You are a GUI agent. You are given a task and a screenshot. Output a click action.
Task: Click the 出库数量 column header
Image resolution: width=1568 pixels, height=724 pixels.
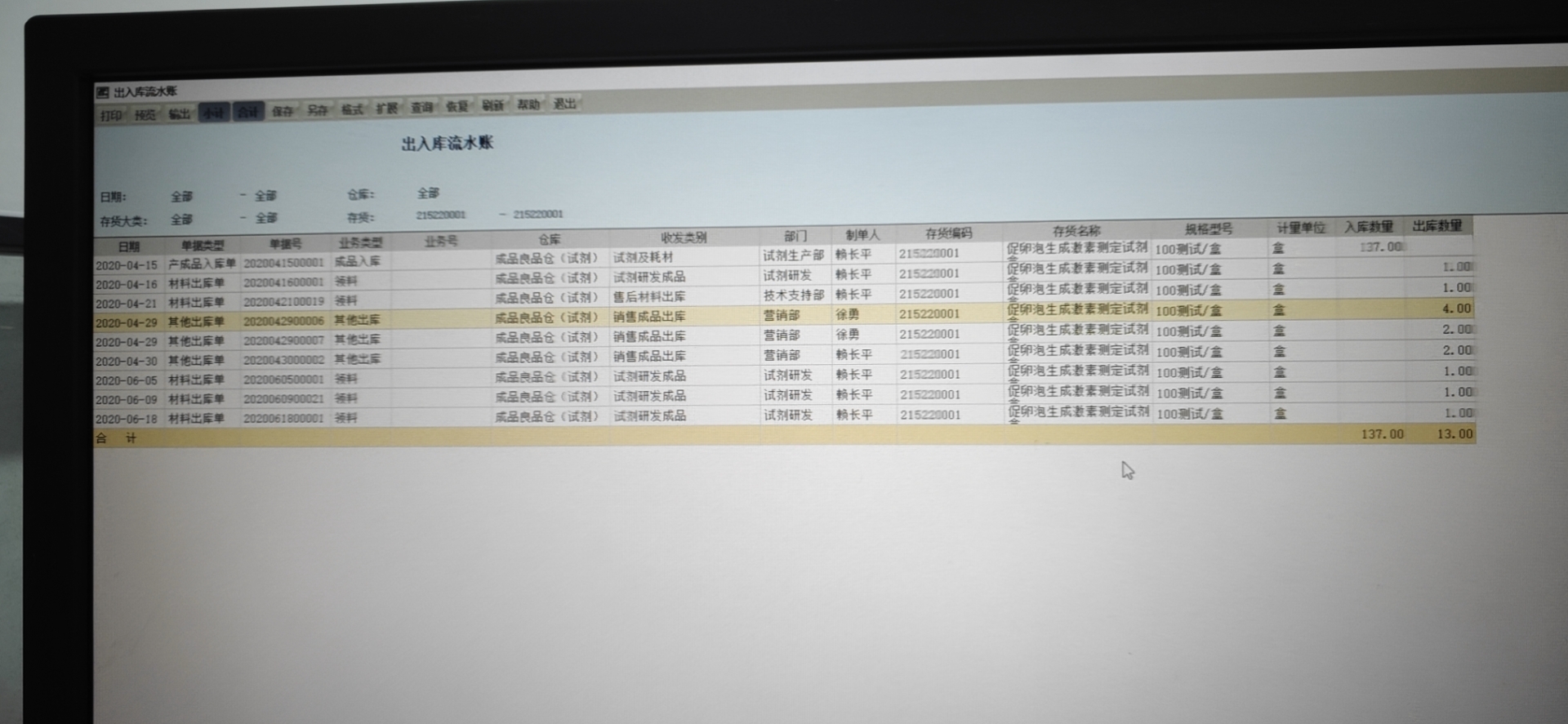[1438, 225]
